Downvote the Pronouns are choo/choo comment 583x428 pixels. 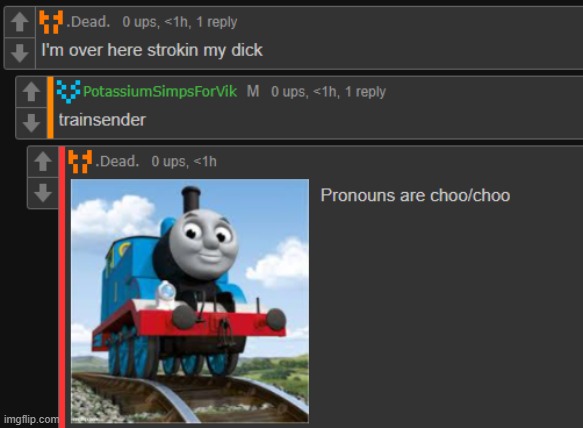[43, 193]
